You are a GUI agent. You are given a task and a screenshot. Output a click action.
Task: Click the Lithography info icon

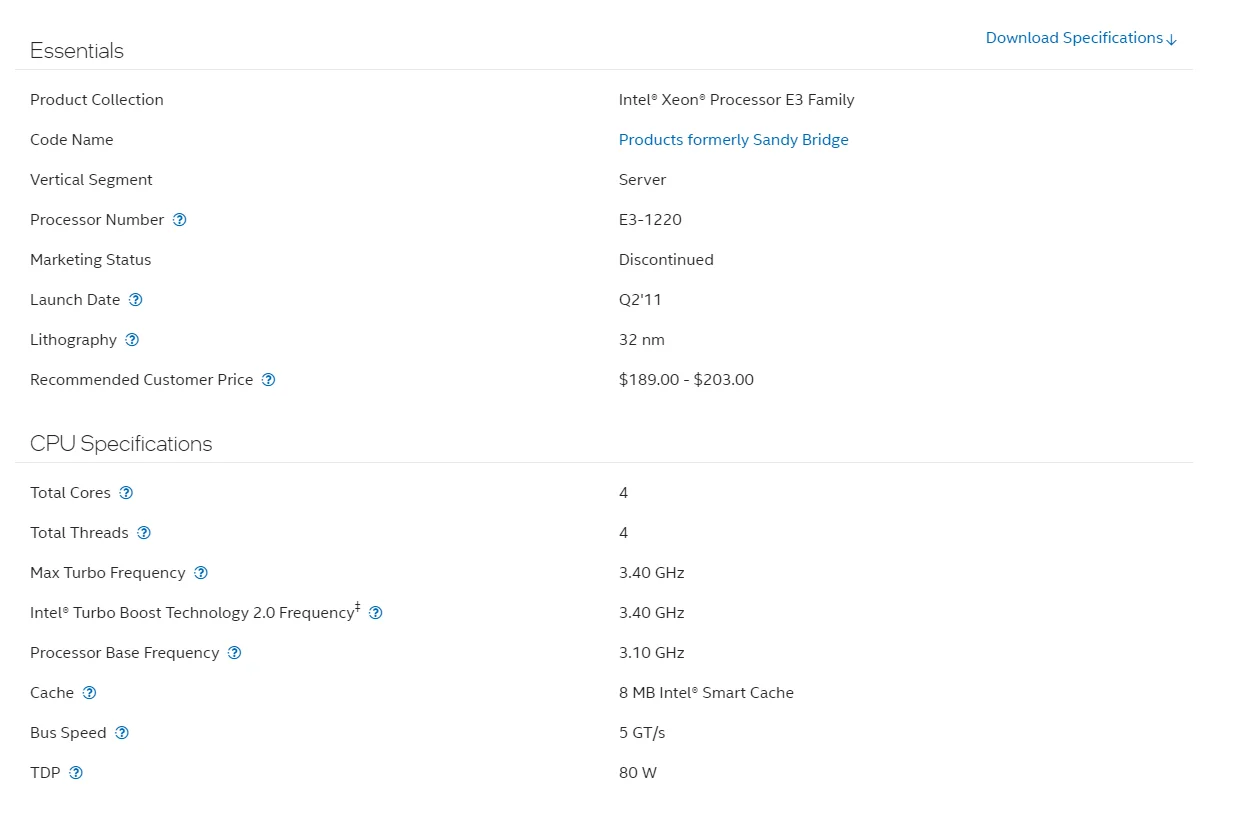(x=132, y=340)
